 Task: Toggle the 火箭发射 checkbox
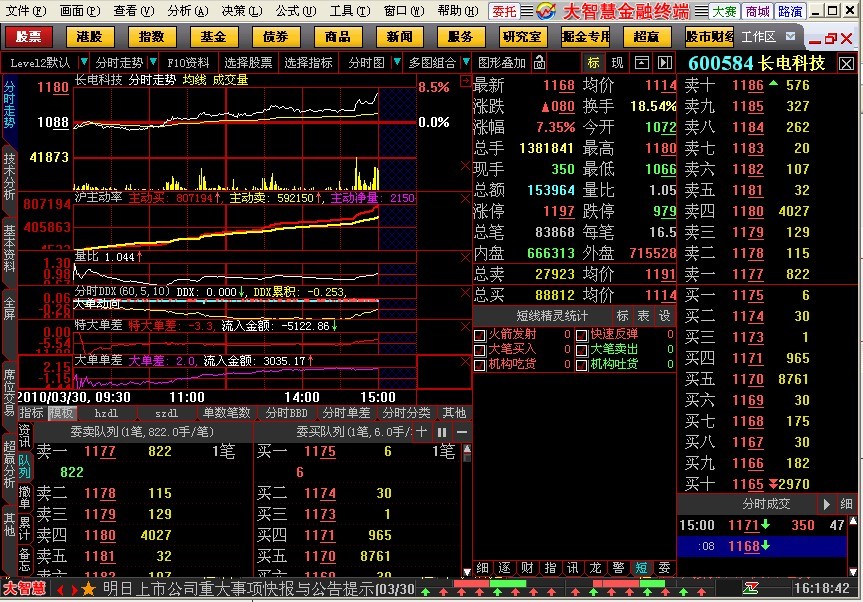(x=480, y=335)
